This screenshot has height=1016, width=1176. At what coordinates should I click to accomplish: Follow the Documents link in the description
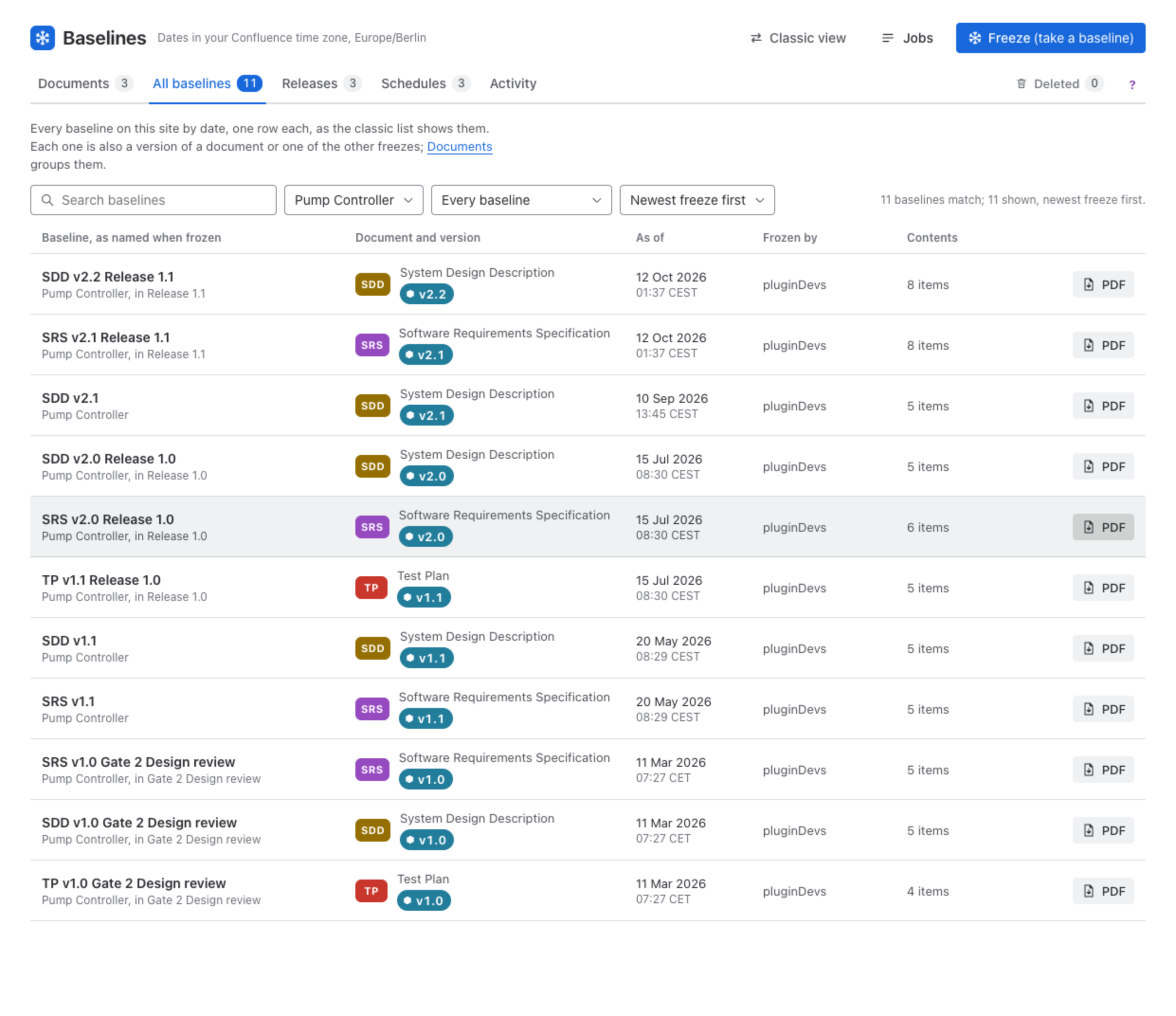point(459,146)
